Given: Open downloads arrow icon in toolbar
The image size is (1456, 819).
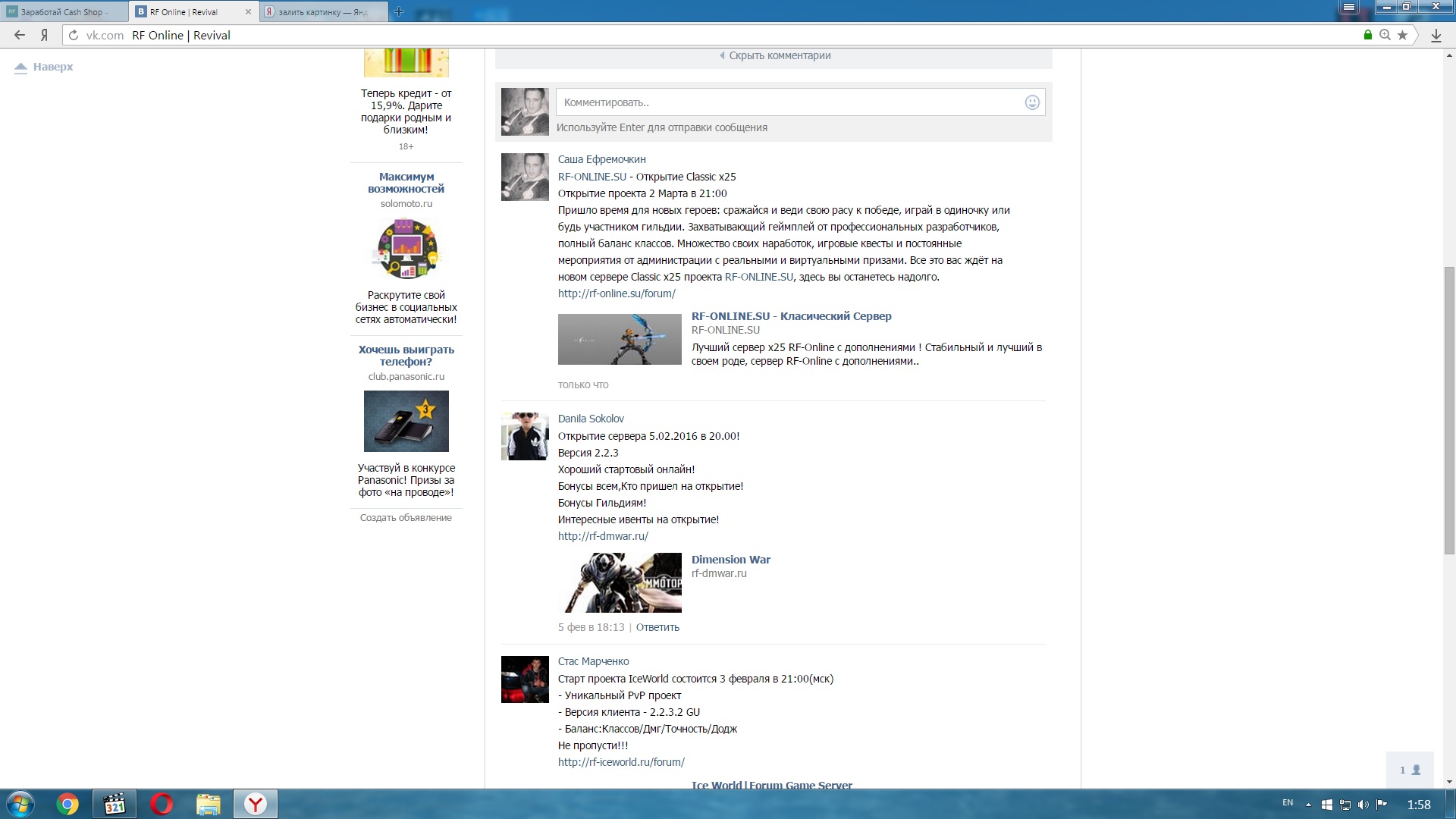Looking at the screenshot, I should click(1436, 35).
